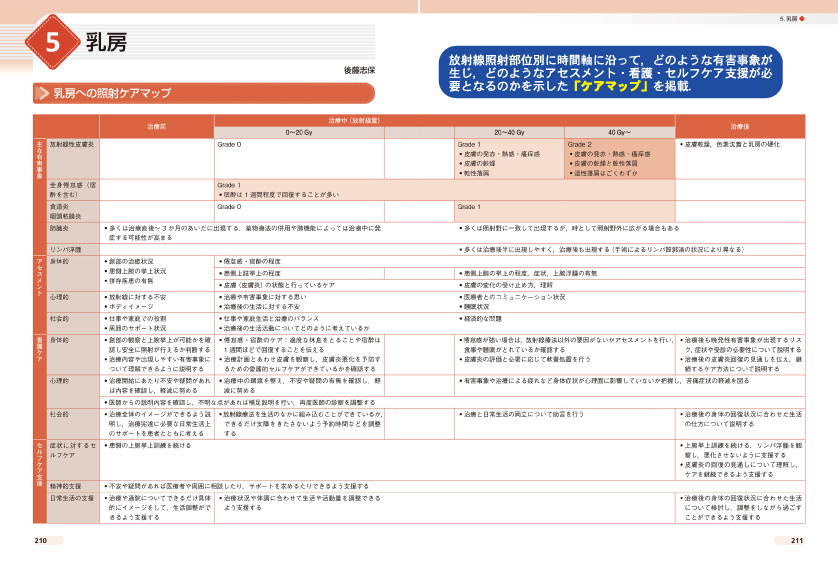Click '併存疾患の有無'
Screen dimensions: 838x567
[129, 281]
